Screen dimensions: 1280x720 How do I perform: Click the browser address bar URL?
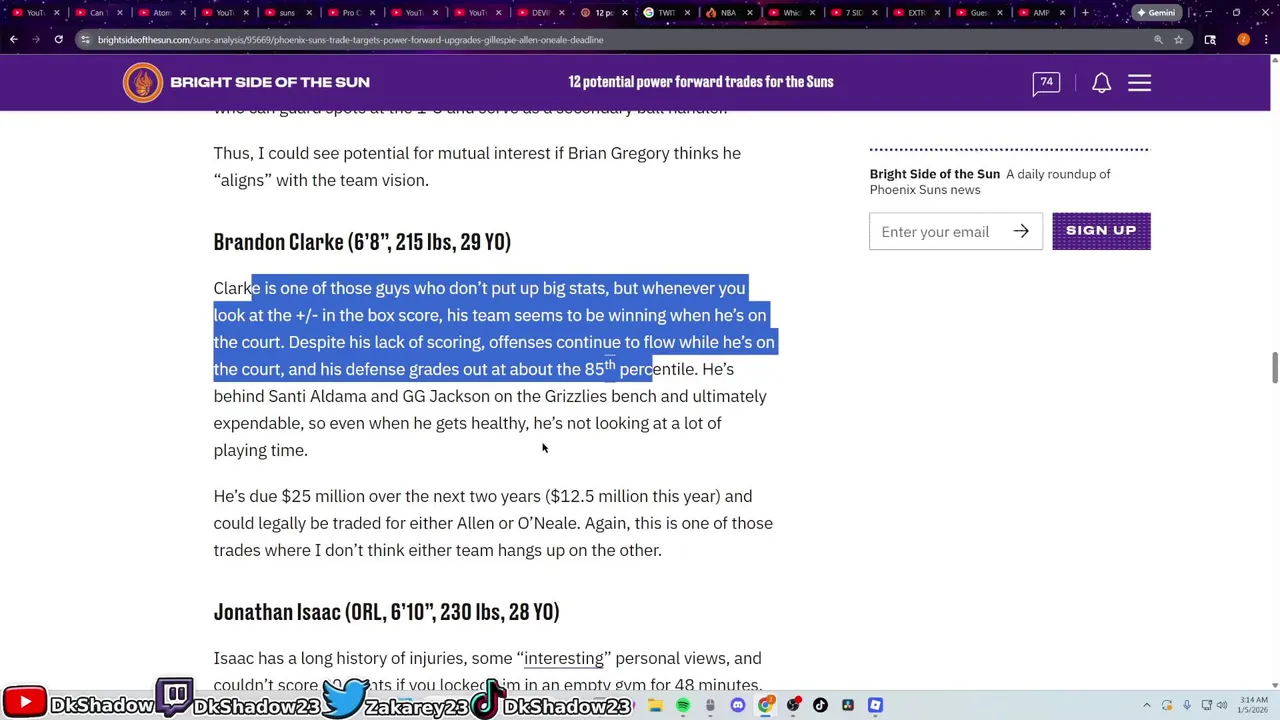click(350, 40)
